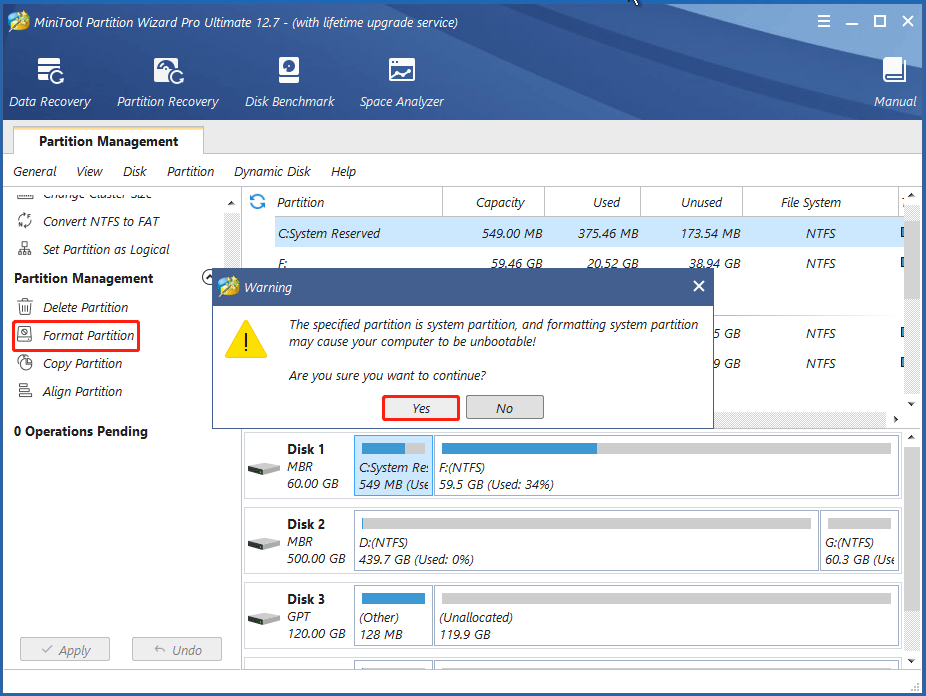926x696 pixels.
Task: Select Set Partition as Logical
Action: 106,250
